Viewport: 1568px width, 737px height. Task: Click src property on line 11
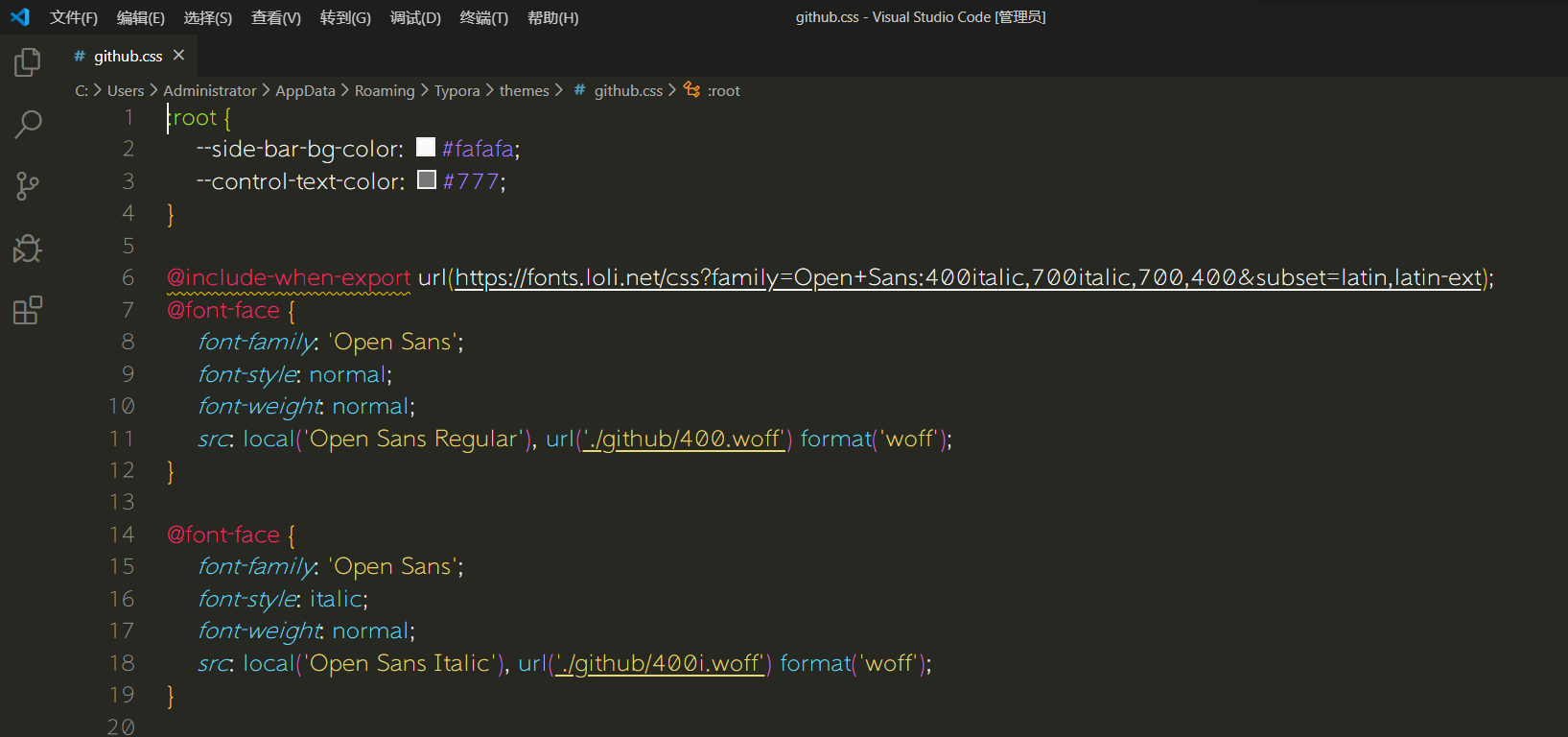pyautogui.click(x=214, y=439)
